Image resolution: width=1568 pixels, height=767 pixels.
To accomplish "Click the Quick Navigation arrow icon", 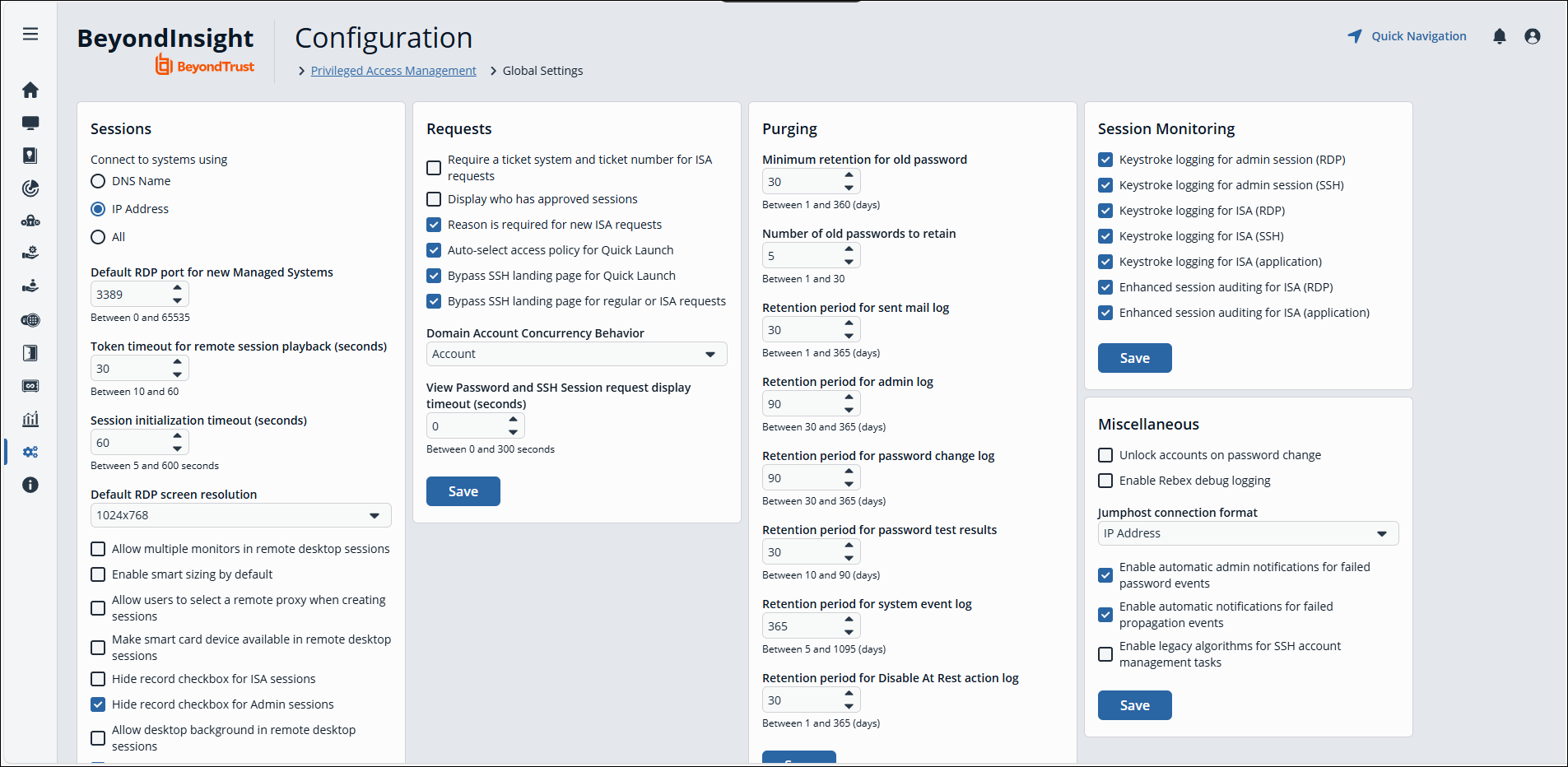I will coord(1355,36).
